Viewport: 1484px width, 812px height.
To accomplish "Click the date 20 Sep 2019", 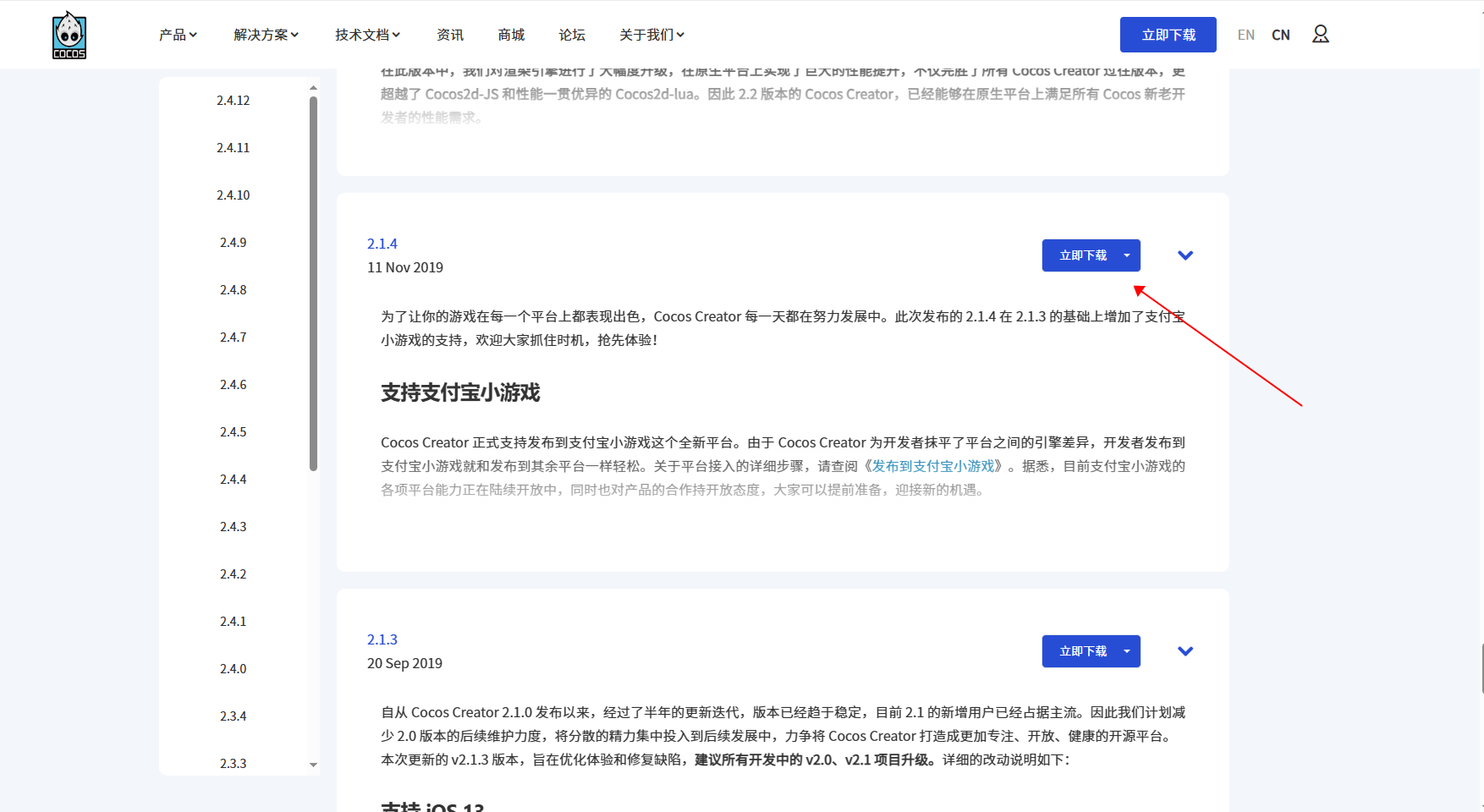I will [404, 663].
